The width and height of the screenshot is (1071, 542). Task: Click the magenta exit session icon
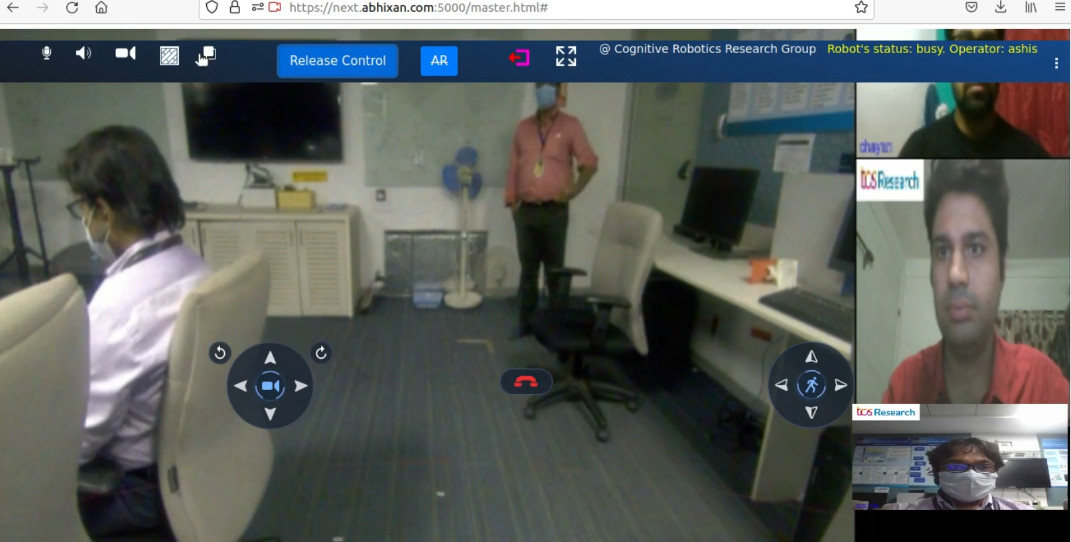519,57
